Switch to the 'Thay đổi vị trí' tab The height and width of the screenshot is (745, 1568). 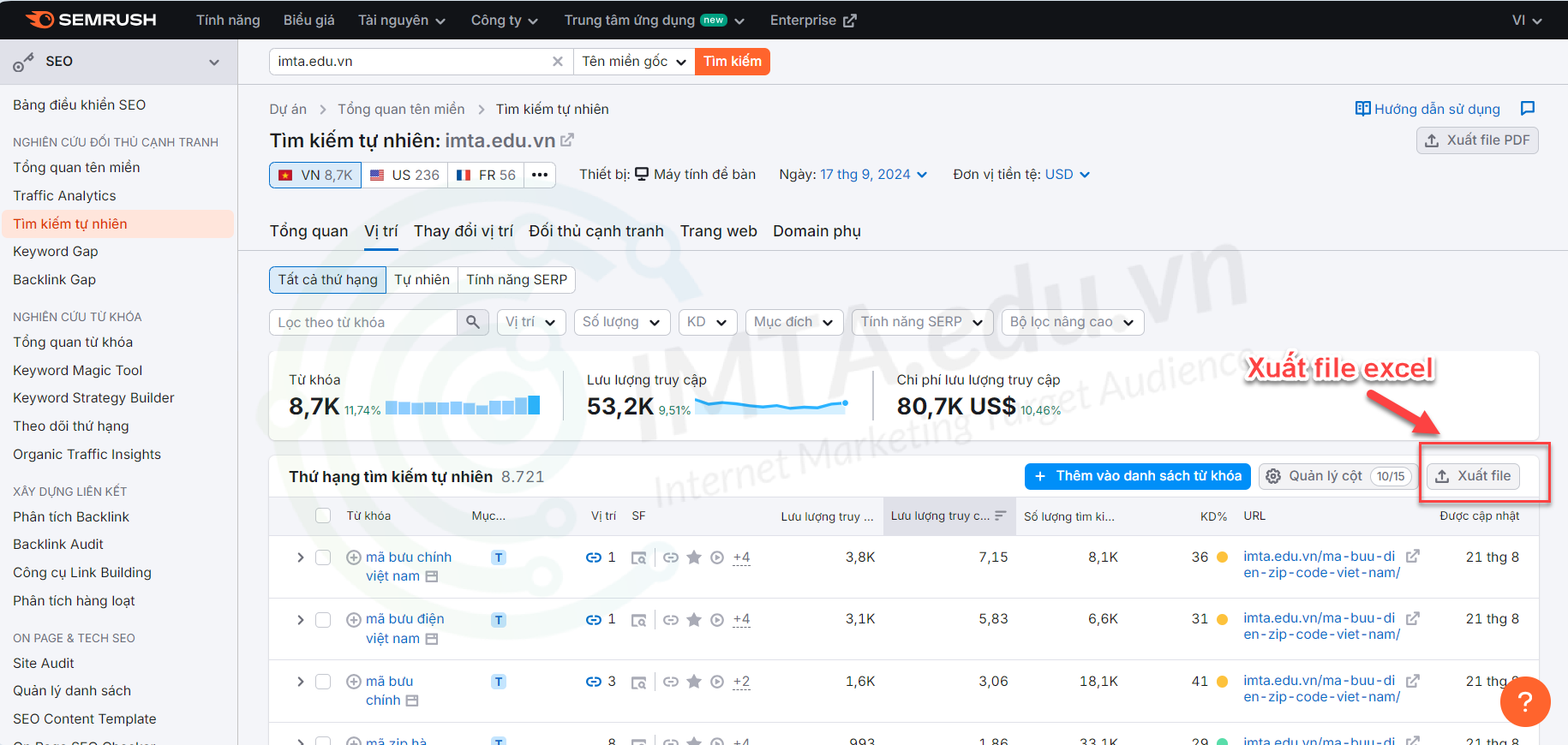[x=464, y=231]
